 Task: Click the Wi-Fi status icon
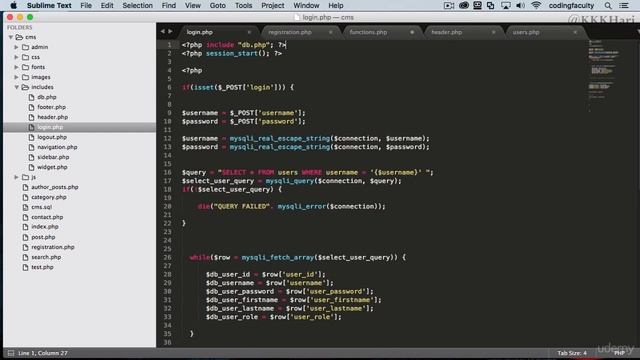pos(536,5)
